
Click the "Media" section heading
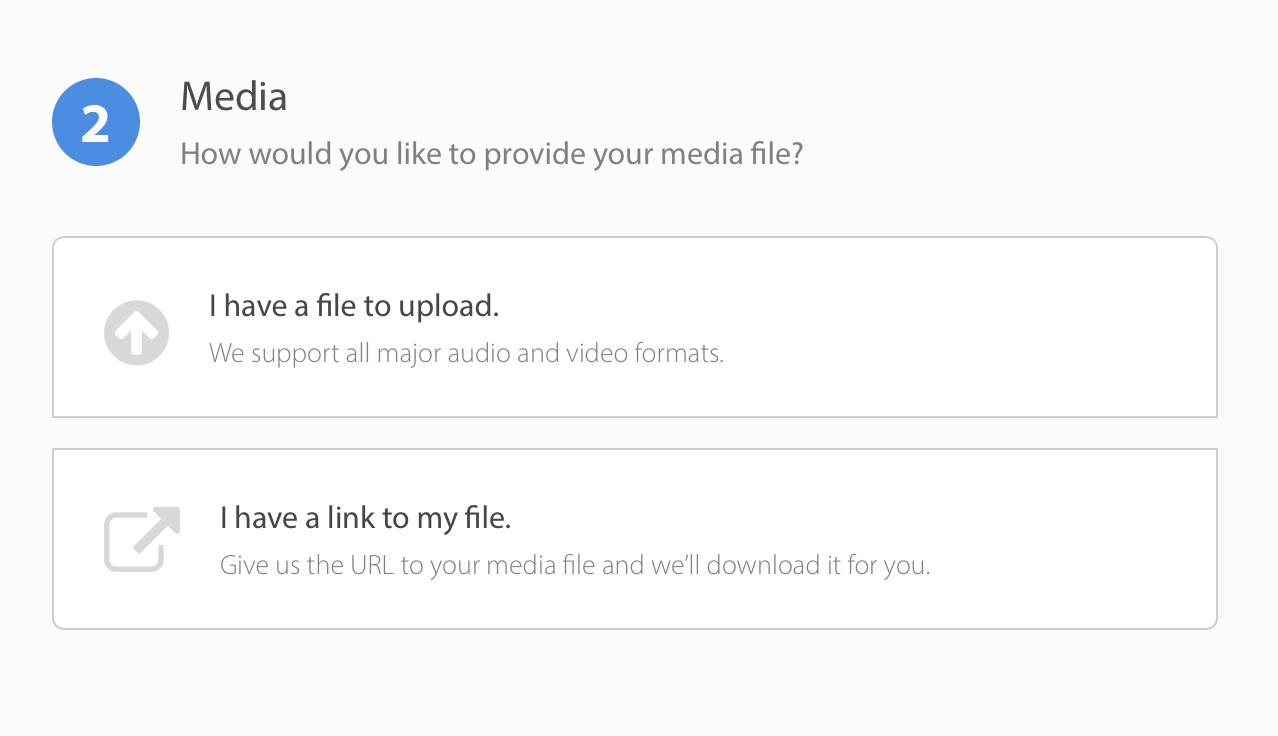234,96
